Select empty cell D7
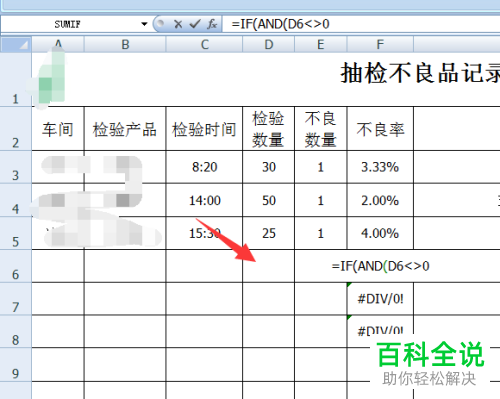Image resolution: width=500 pixels, height=399 pixels. (x=269, y=299)
